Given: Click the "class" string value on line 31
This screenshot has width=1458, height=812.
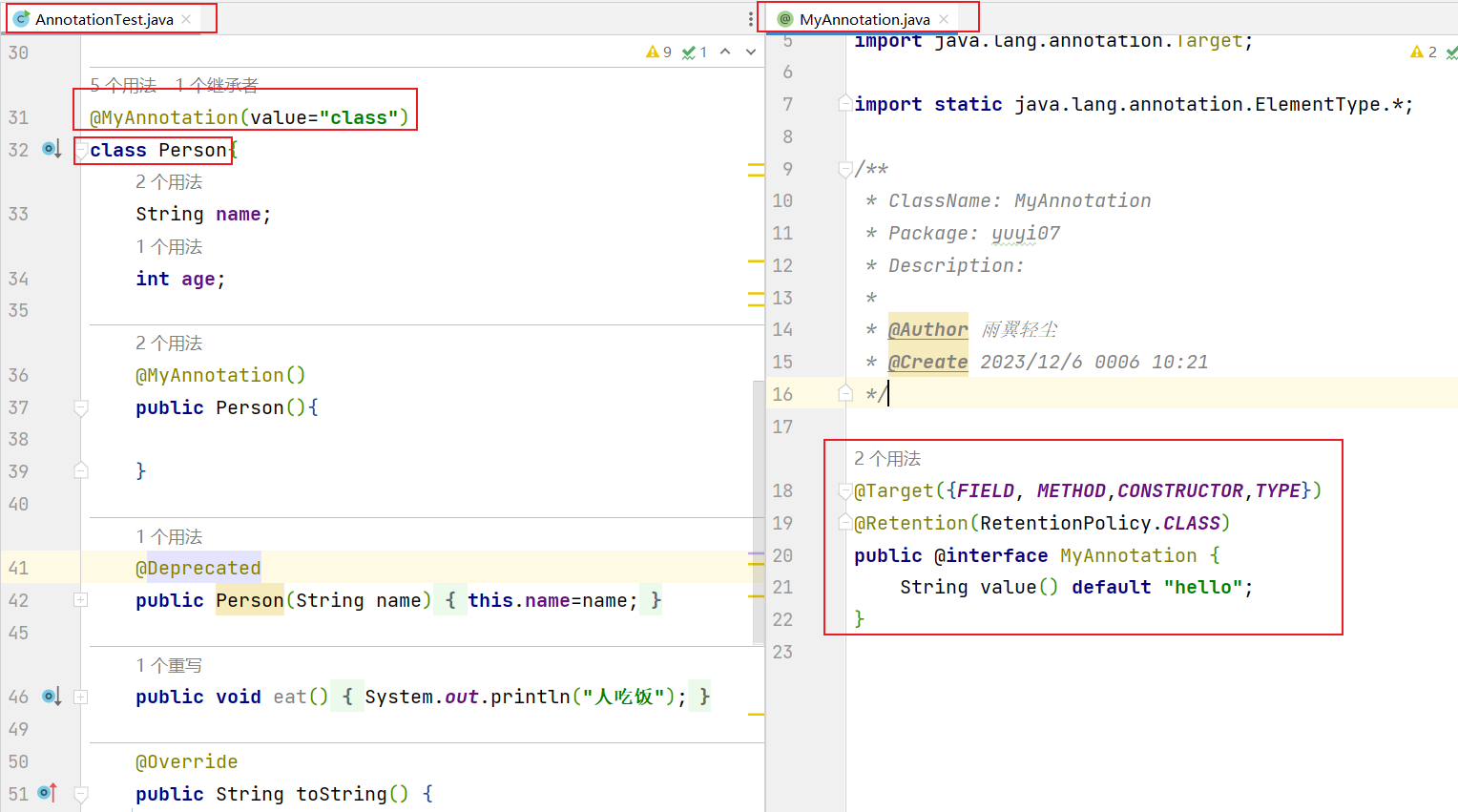Looking at the screenshot, I should 358,117.
